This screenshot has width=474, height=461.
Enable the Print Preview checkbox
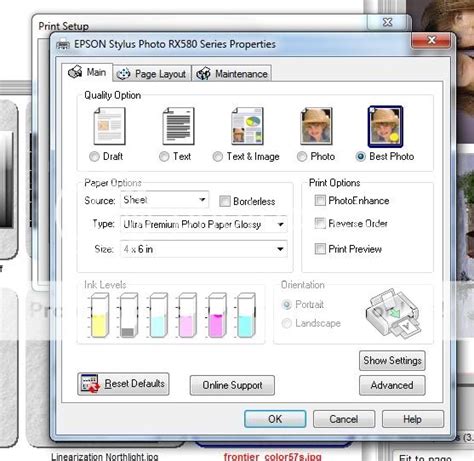[x=320, y=249]
